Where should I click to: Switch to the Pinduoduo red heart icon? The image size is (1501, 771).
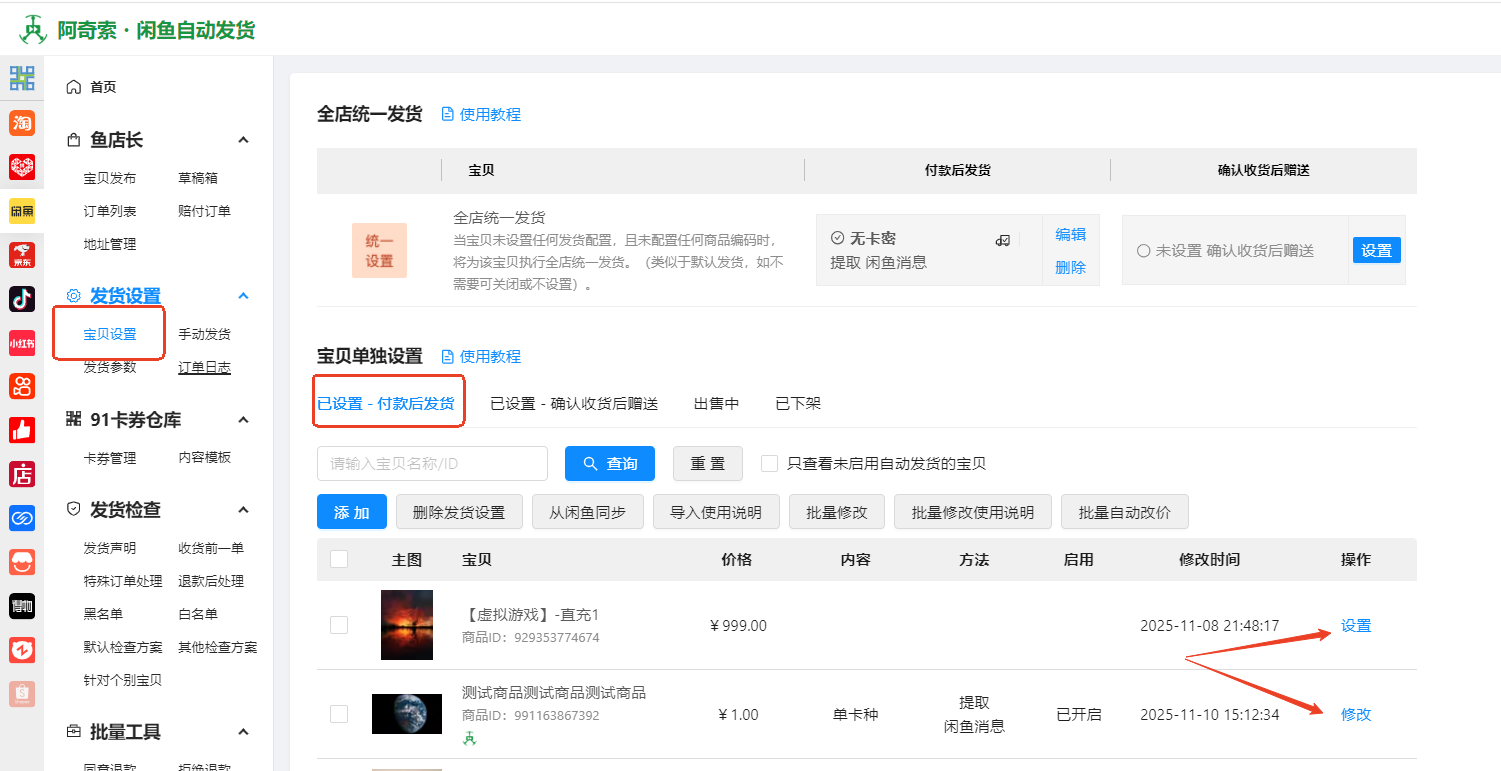[22, 166]
